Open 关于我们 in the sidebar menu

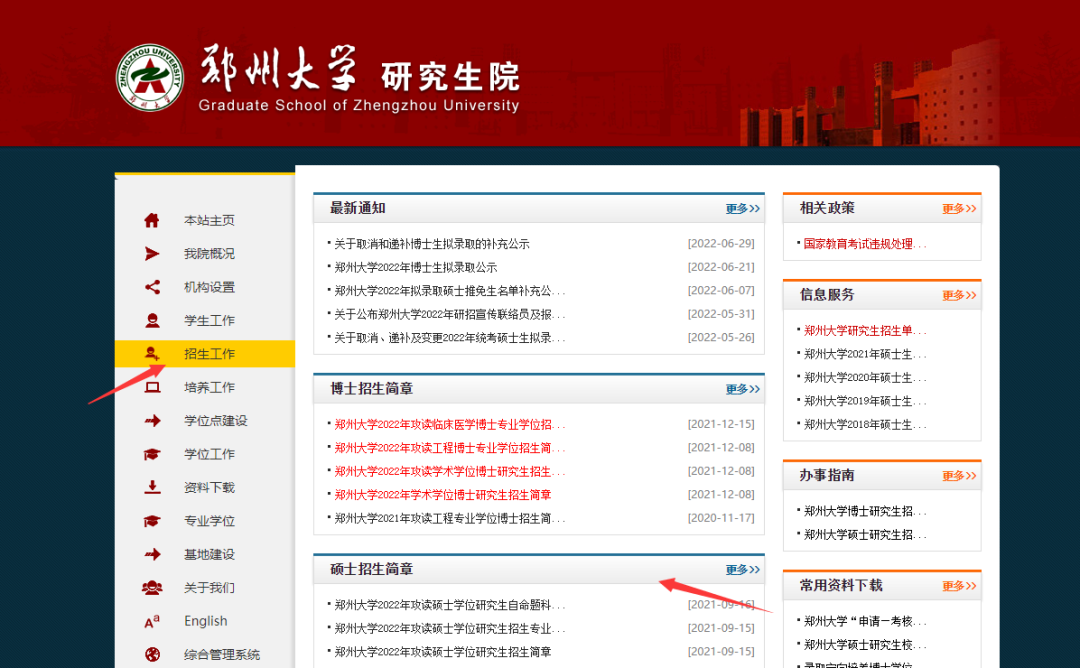click(209, 587)
